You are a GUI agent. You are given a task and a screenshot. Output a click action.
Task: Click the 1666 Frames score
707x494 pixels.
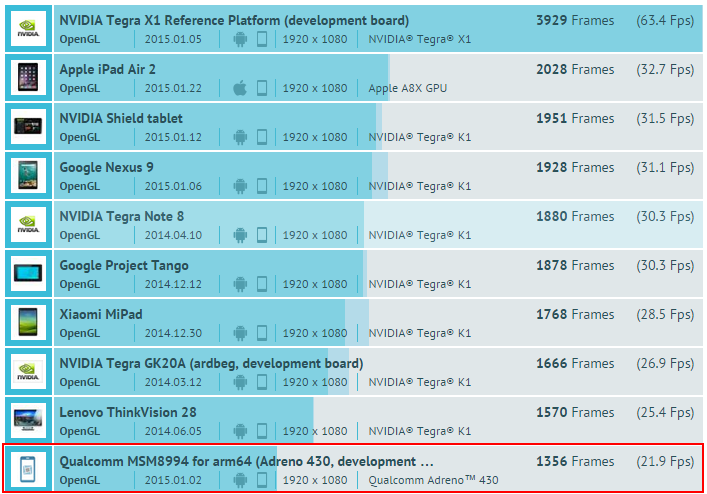coord(575,364)
